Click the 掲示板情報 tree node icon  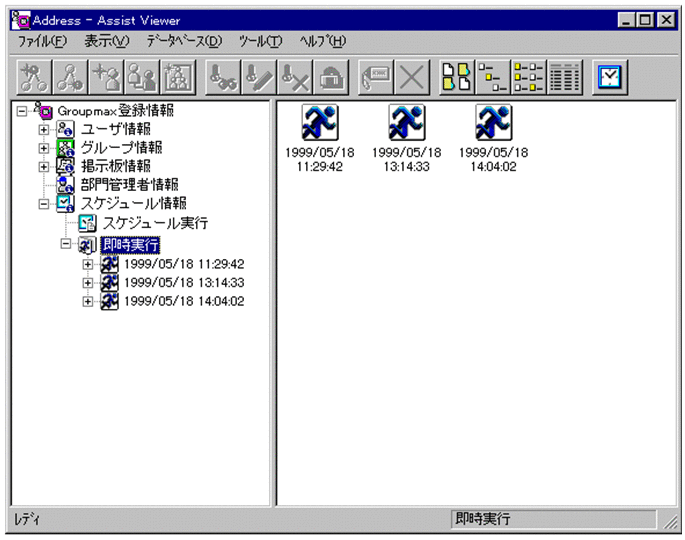coord(65,166)
